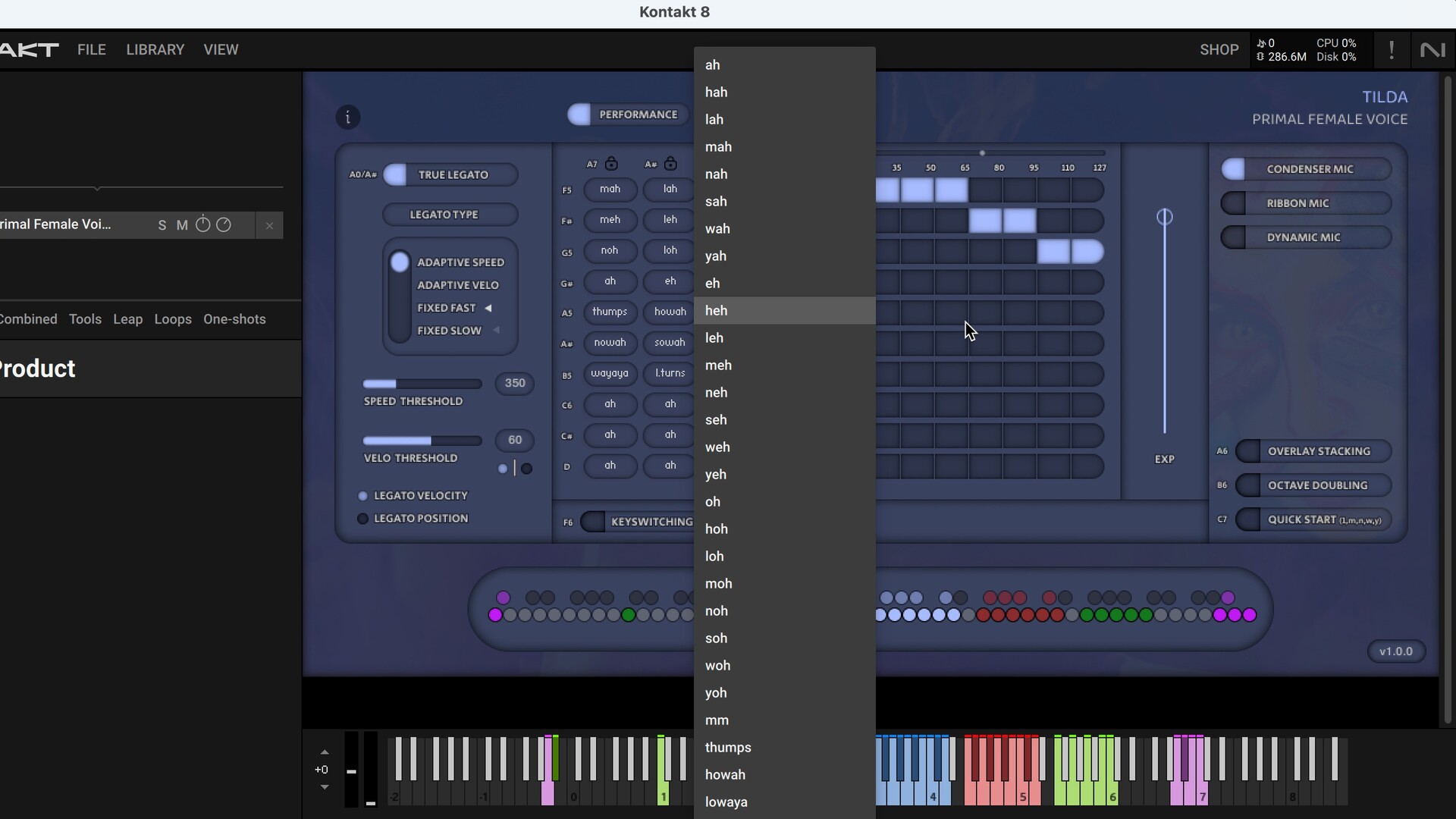Viewport: 1456px width, 819px height.
Task: Select LEGATO POSITION radio option
Action: tap(362, 519)
